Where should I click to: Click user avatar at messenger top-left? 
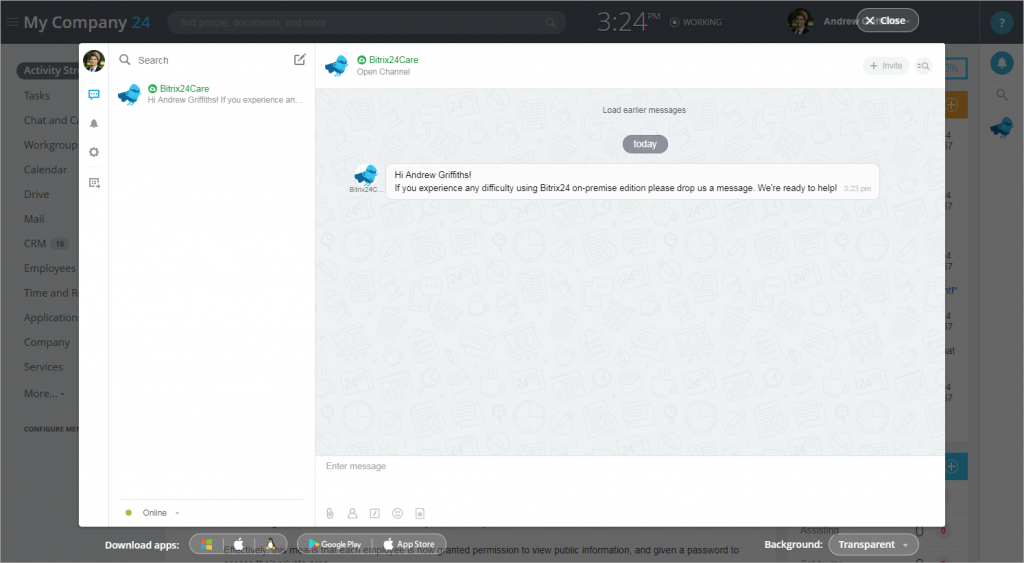coord(94,61)
